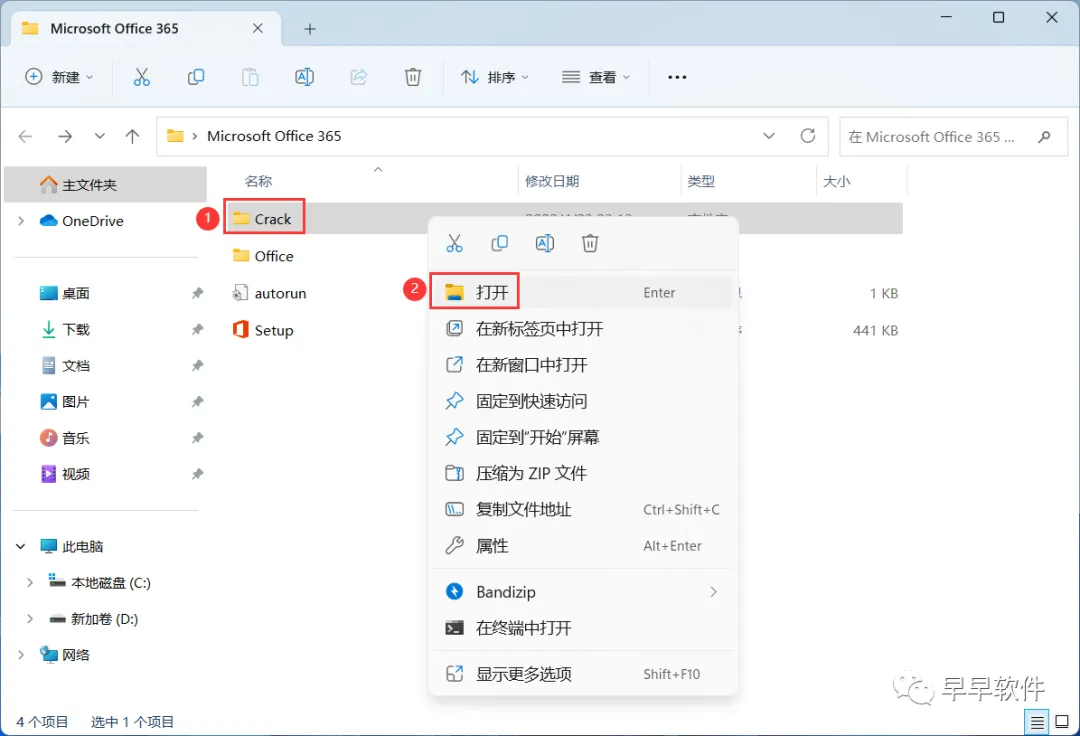Click the Share icon in the toolbar
Screen dimensions: 1080x736
(359, 77)
